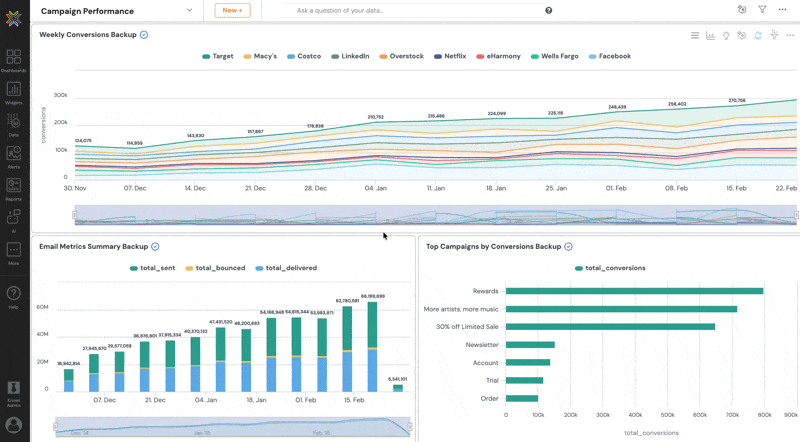Click the Account campaign label

tap(485, 363)
